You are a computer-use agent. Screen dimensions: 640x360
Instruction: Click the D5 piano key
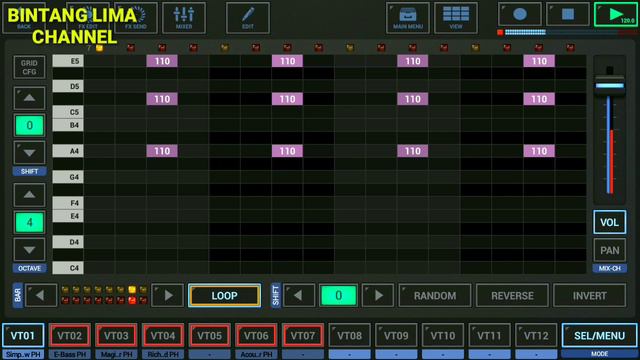click(x=68, y=86)
